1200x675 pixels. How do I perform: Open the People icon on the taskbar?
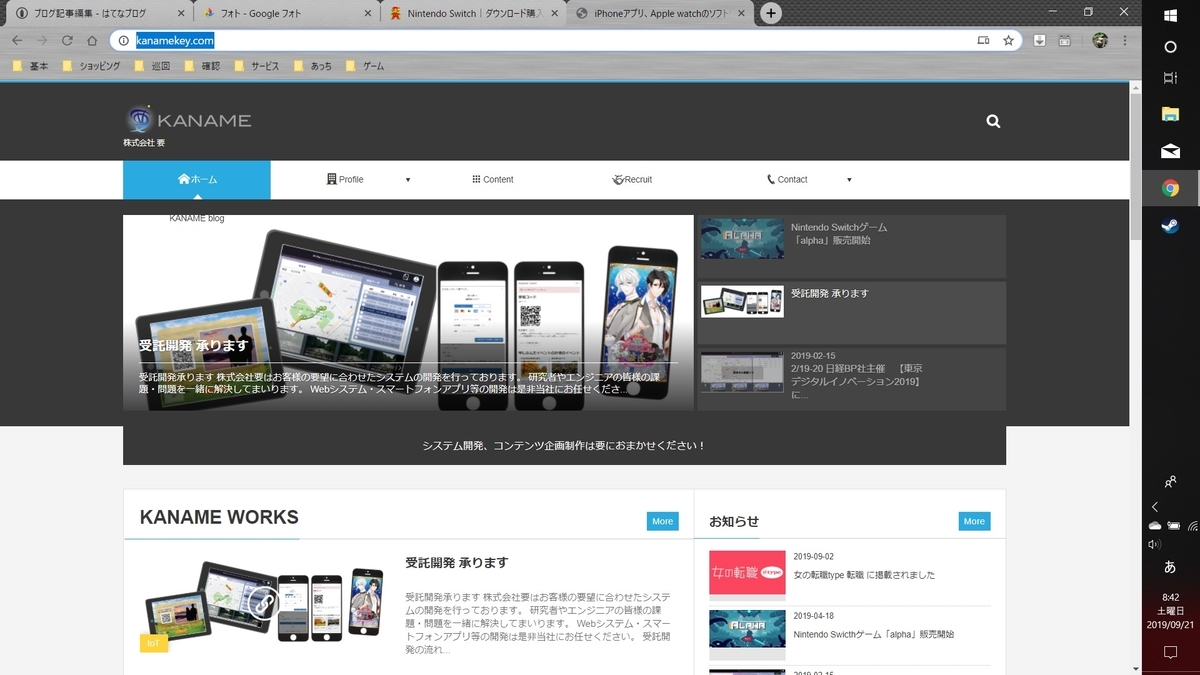1170,482
